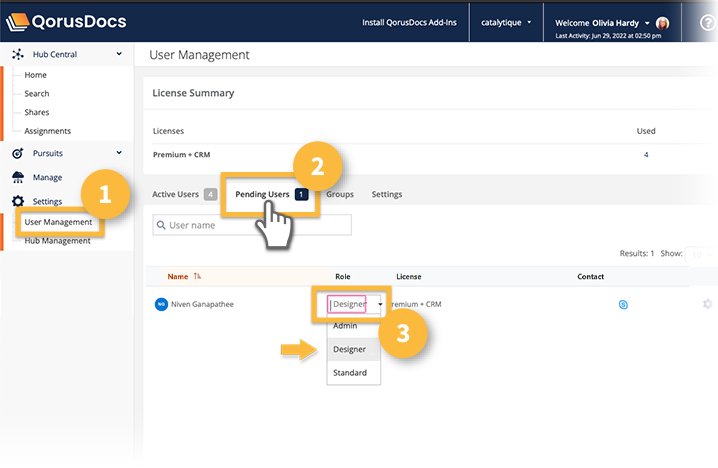This screenshot has height=468, width=718.
Task: Click the Premium + CRM license row
Action: pyautogui.click(x=181, y=155)
